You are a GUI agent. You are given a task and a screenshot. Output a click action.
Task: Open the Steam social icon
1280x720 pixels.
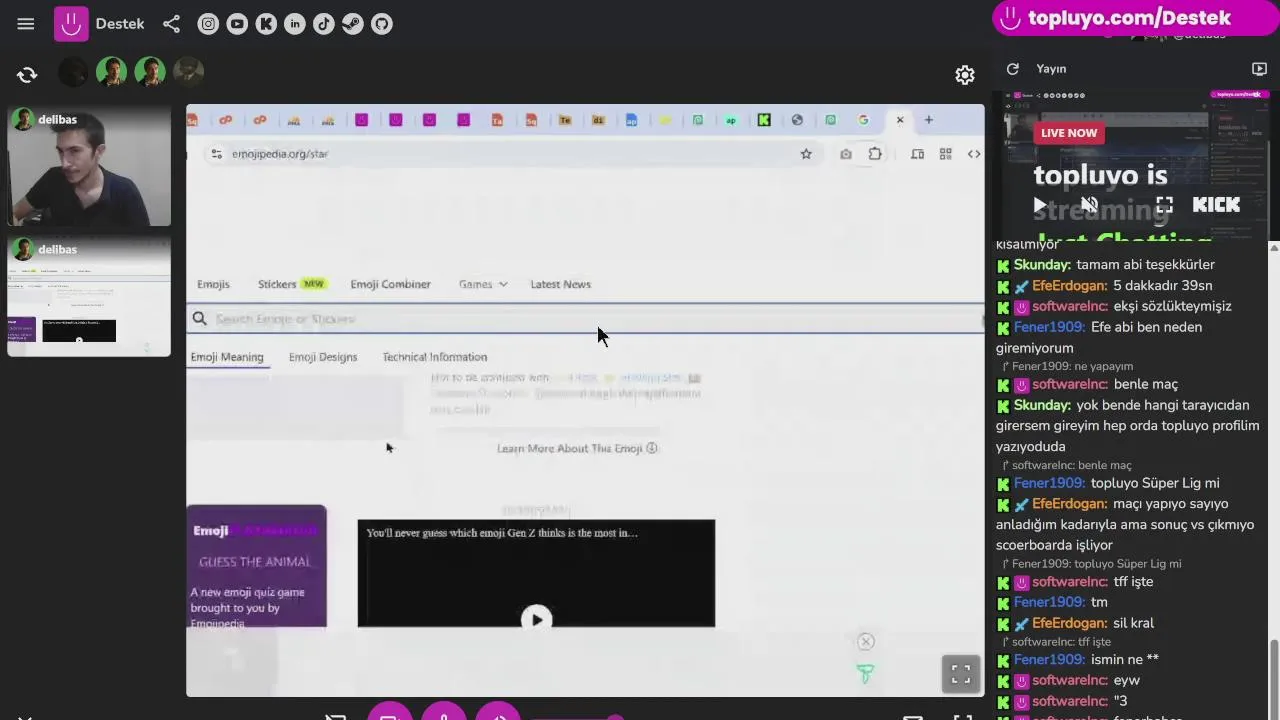pyautogui.click(x=353, y=24)
